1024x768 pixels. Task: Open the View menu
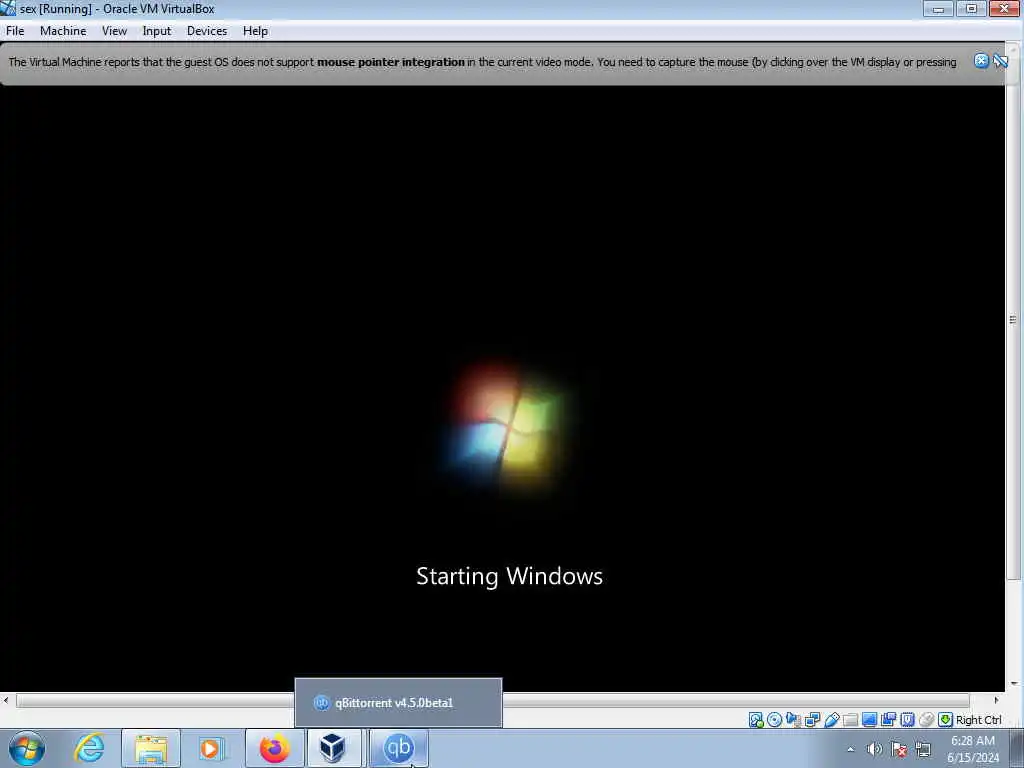[x=114, y=31]
